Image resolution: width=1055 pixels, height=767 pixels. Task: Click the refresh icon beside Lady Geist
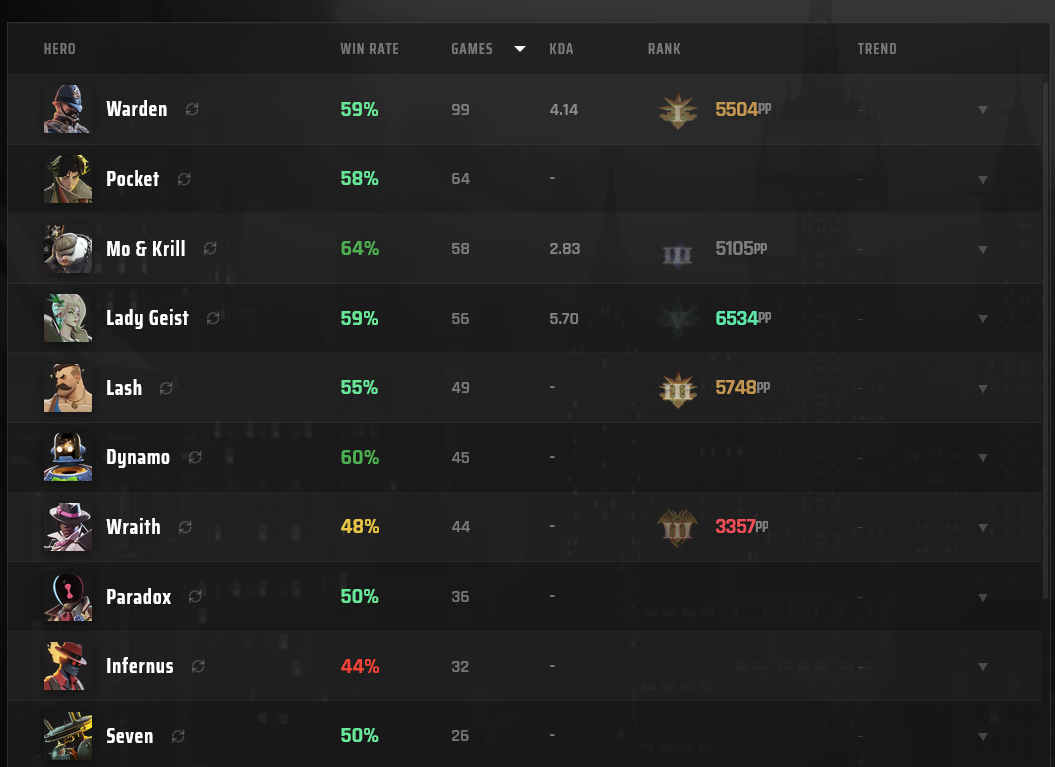pos(213,318)
